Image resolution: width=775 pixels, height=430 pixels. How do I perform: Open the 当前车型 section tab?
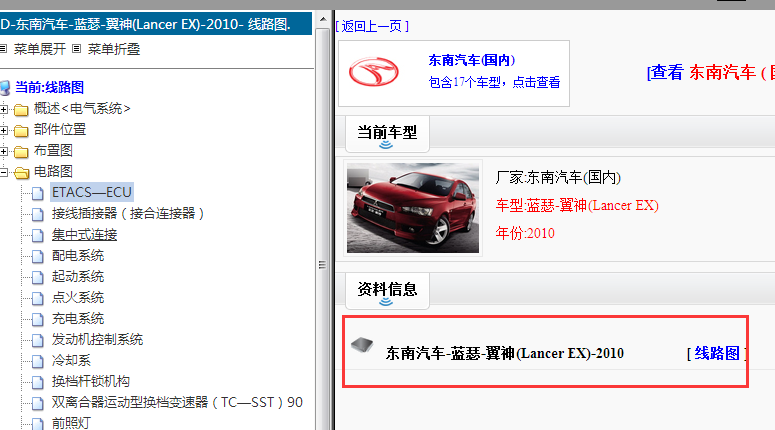(387, 133)
